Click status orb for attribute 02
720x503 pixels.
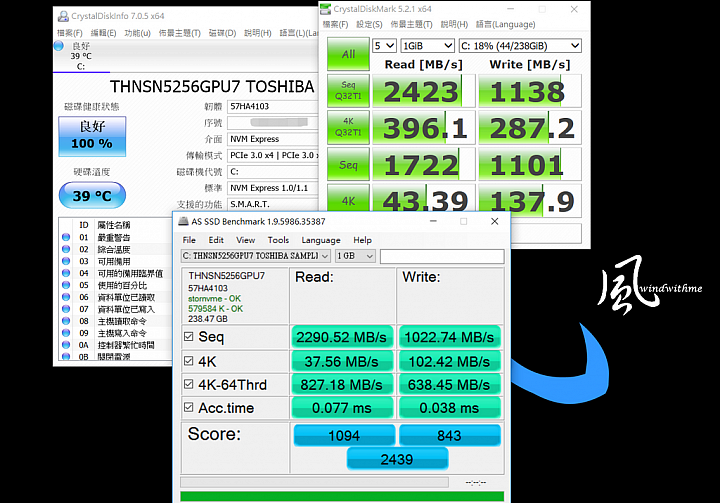pyautogui.click(x=66, y=249)
